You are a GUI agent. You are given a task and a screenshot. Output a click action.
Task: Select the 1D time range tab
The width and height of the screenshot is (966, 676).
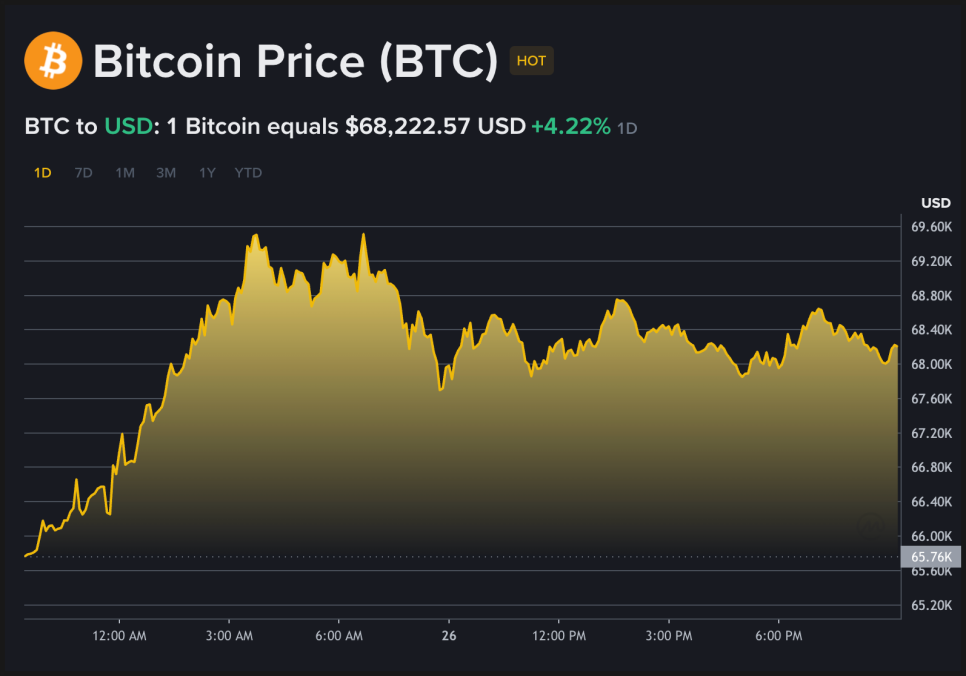coord(42,173)
